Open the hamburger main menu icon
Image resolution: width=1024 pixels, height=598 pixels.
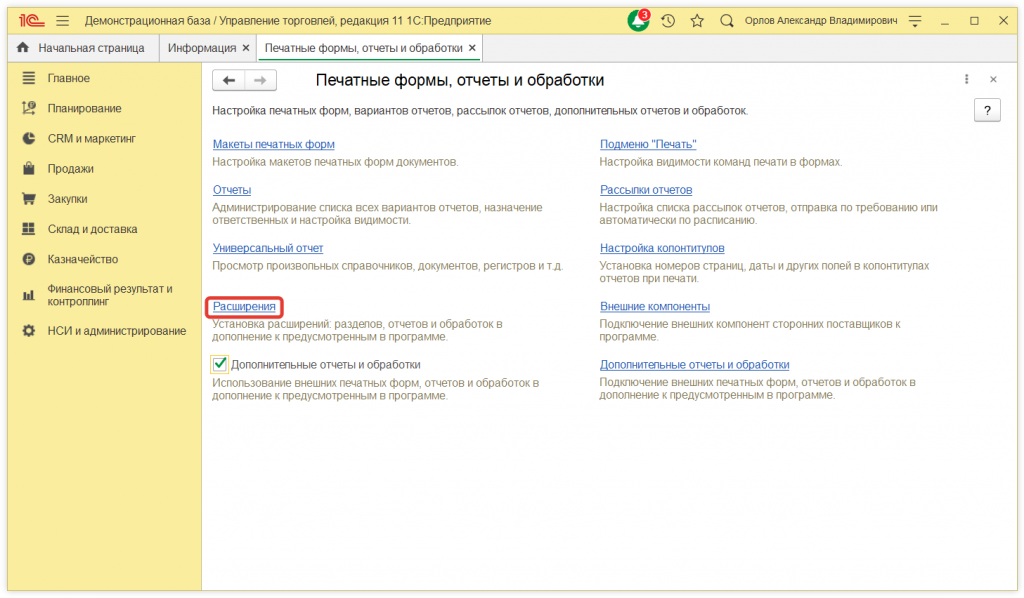click(x=62, y=20)
